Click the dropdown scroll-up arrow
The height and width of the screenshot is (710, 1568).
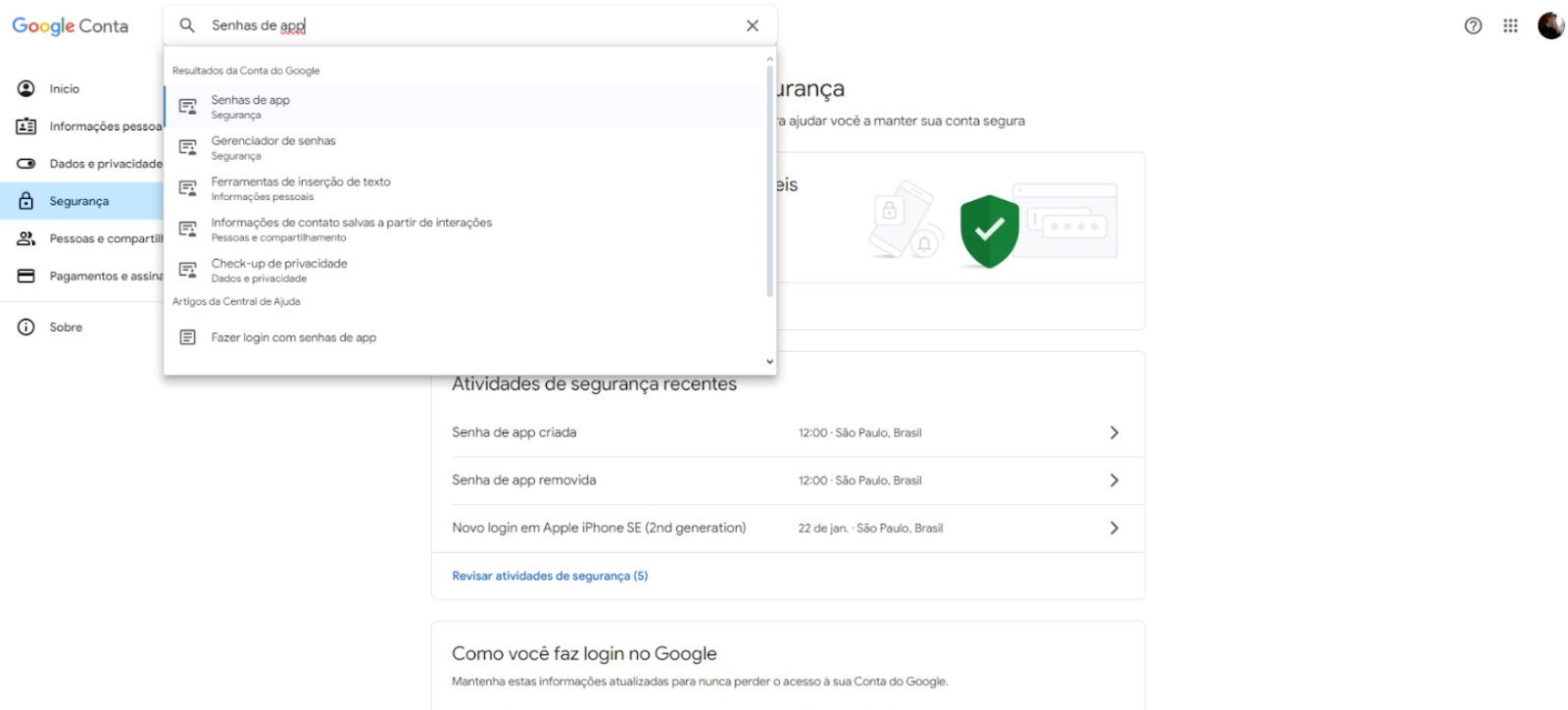click(x=769, y=59)
